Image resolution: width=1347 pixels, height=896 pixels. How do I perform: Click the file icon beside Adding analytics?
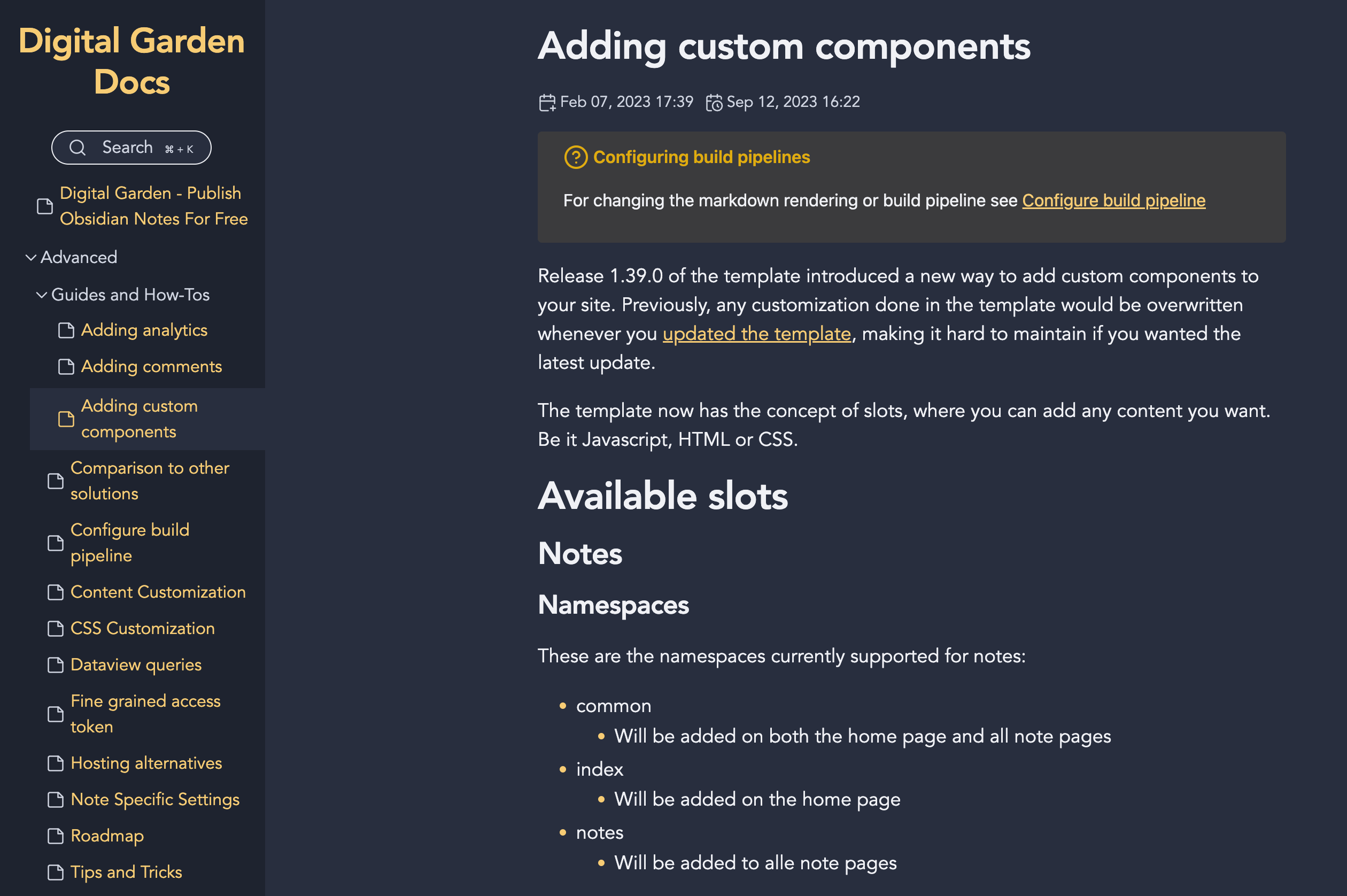66,330
